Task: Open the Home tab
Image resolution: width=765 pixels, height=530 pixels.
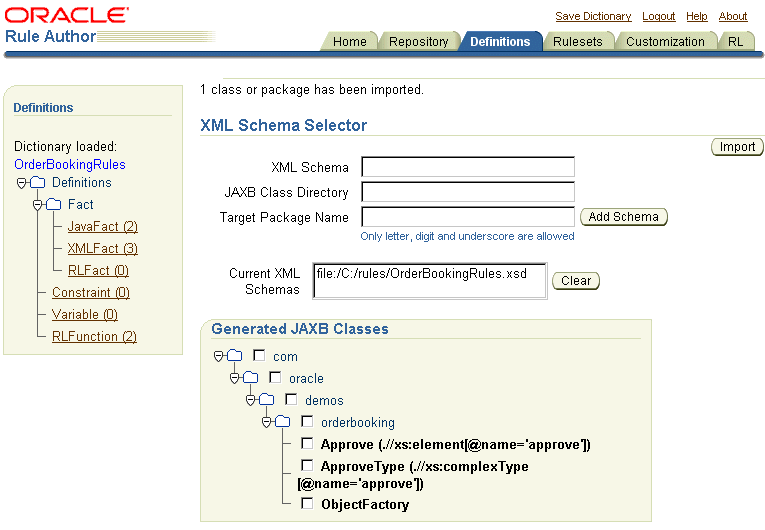Action: click(349, 41)
